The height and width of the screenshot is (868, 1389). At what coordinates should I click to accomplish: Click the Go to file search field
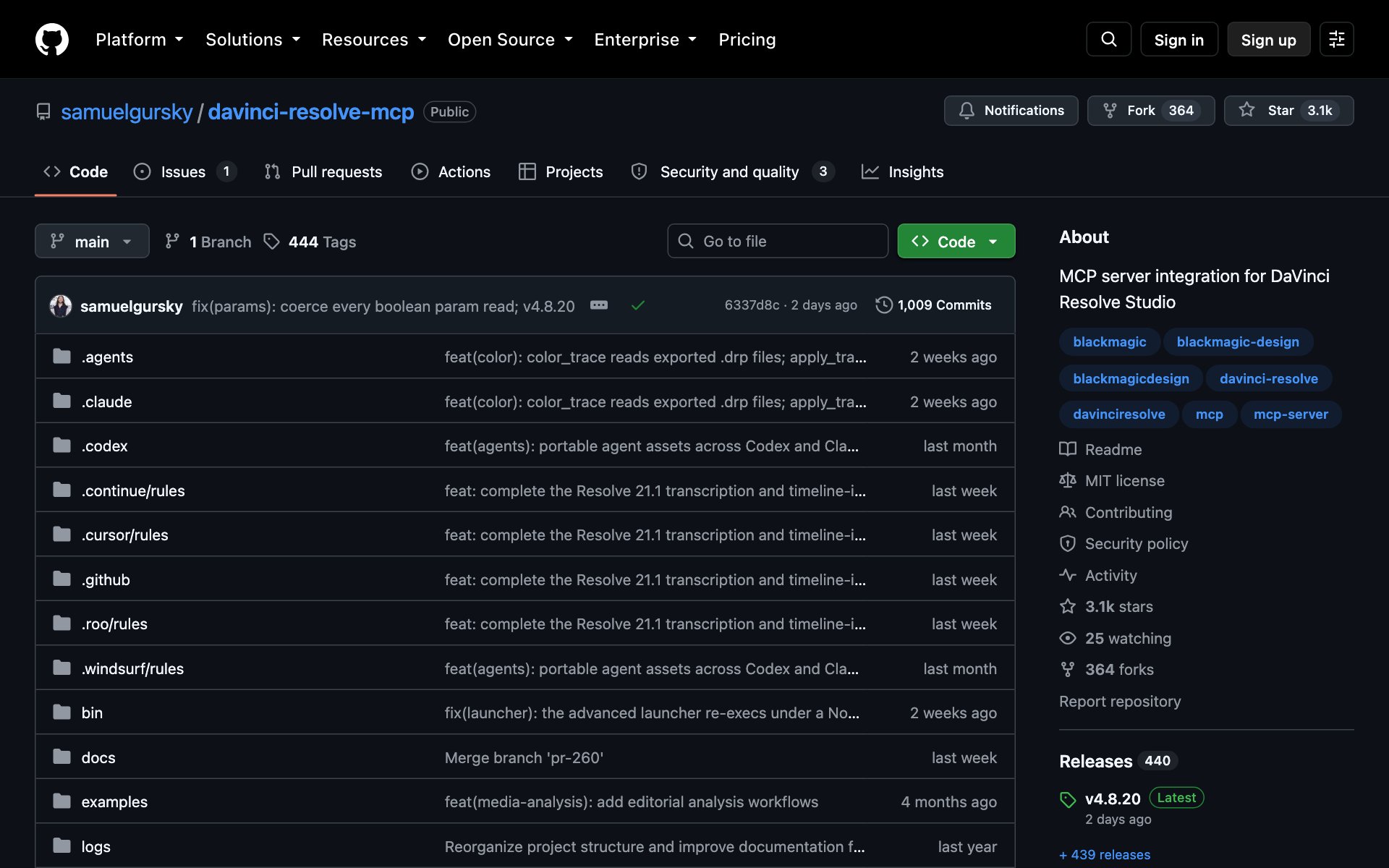click(778, 241)
